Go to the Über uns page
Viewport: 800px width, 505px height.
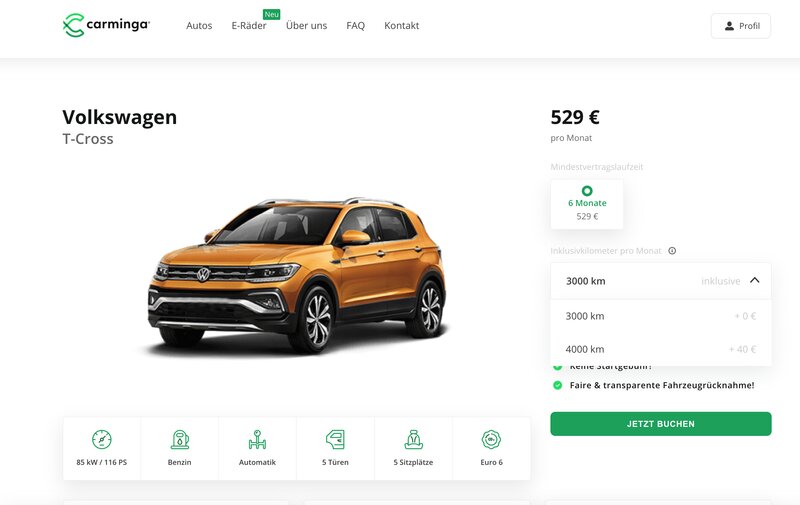[306, 26]
